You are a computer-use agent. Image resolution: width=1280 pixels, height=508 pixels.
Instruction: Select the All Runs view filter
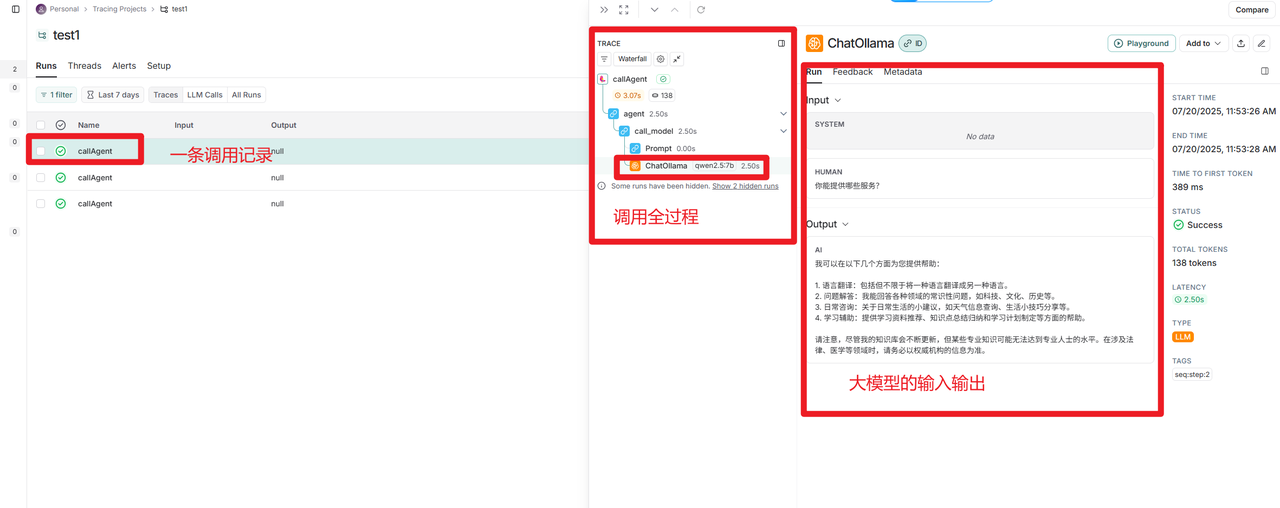(x=246, y=95)
